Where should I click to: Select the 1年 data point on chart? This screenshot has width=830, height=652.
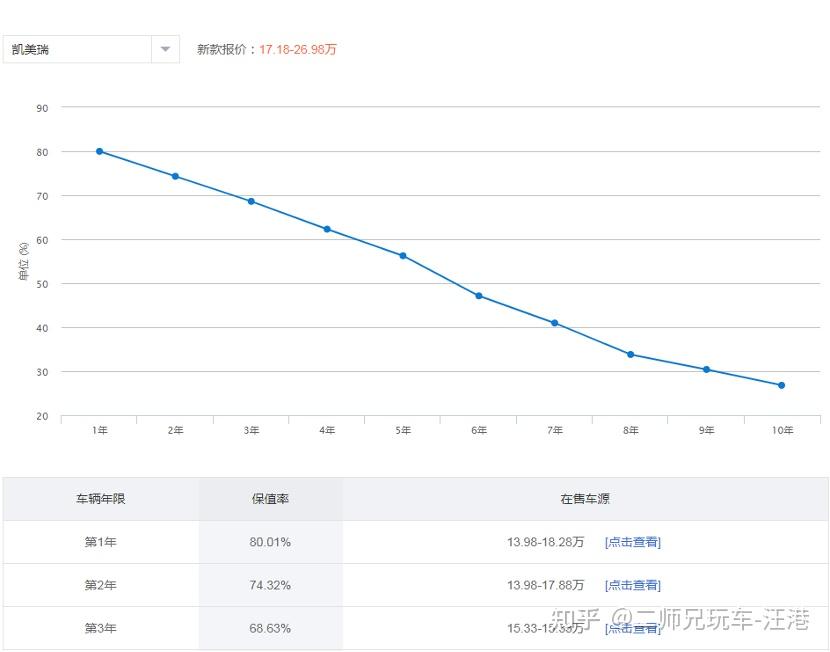tap(100, 151)
